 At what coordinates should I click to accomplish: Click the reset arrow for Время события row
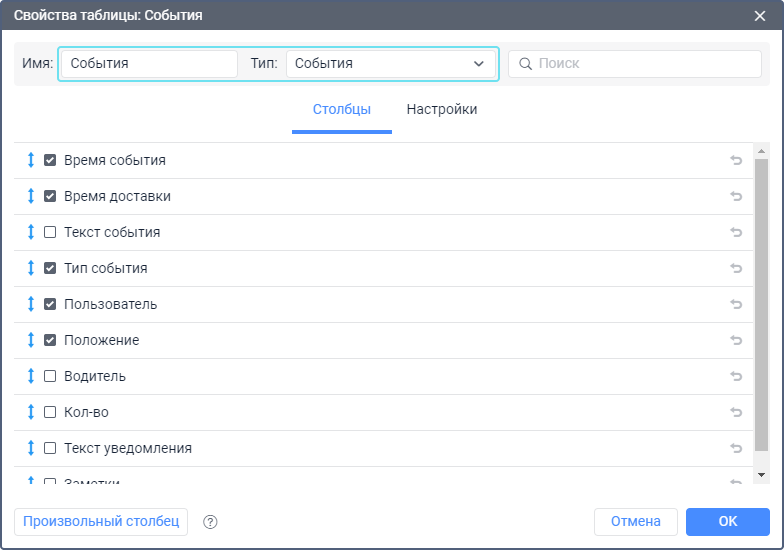pyautogui.click(x=736, y=160)
